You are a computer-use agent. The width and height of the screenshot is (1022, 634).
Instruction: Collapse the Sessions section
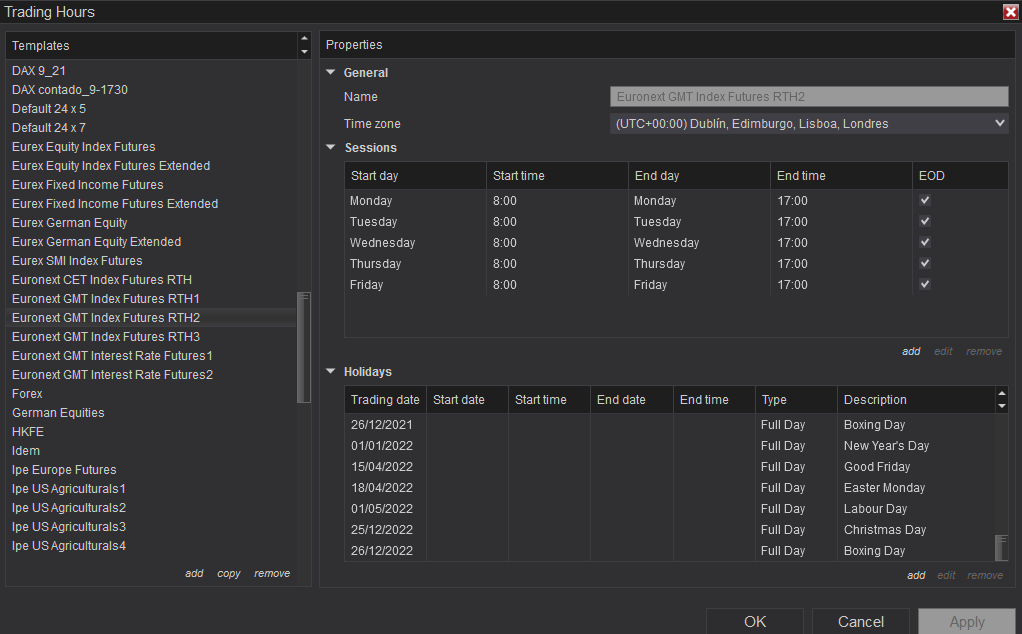point(331,148)
